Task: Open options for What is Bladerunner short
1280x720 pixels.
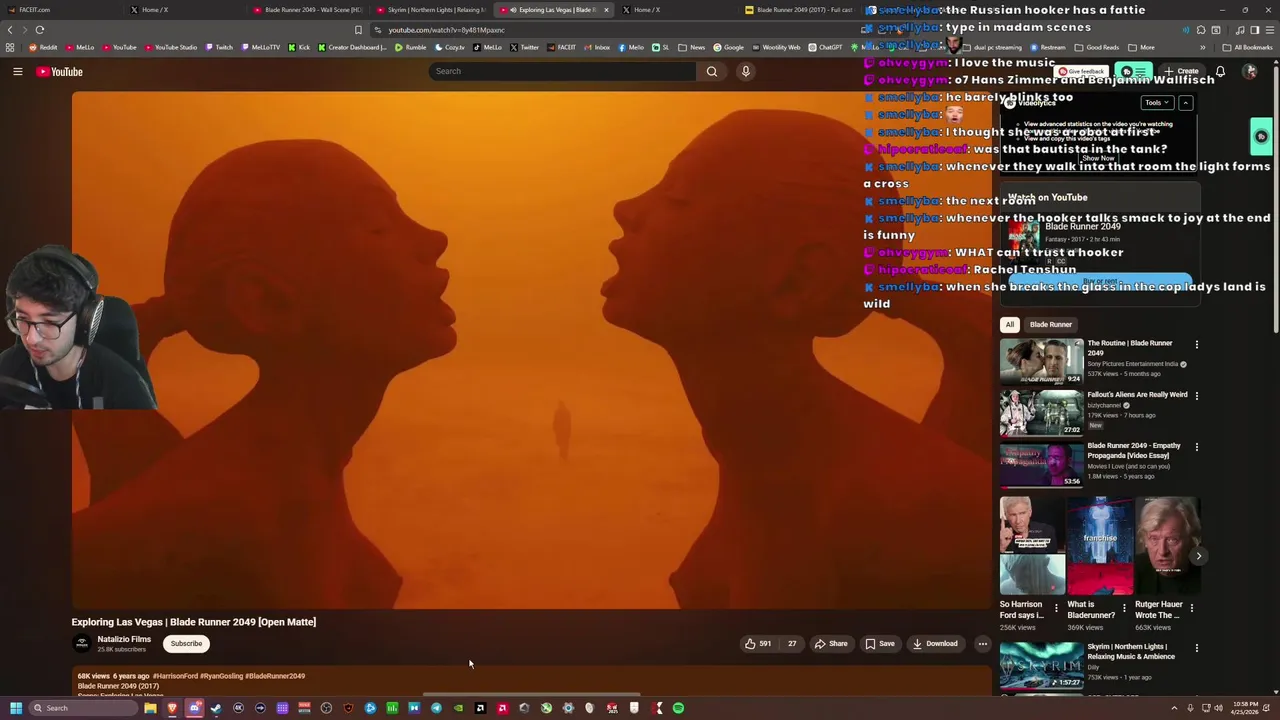Action: click(1123, 607)
